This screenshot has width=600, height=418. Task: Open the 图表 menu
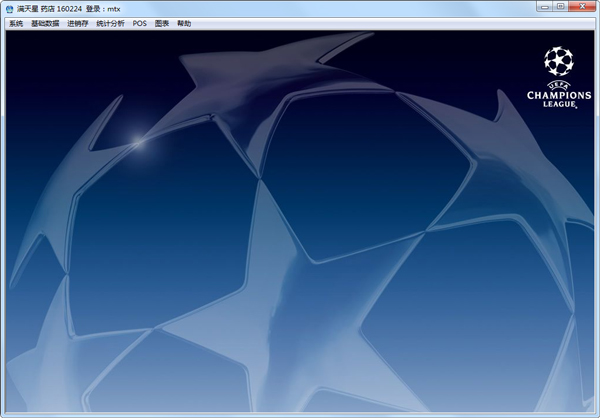click(162, 24)
